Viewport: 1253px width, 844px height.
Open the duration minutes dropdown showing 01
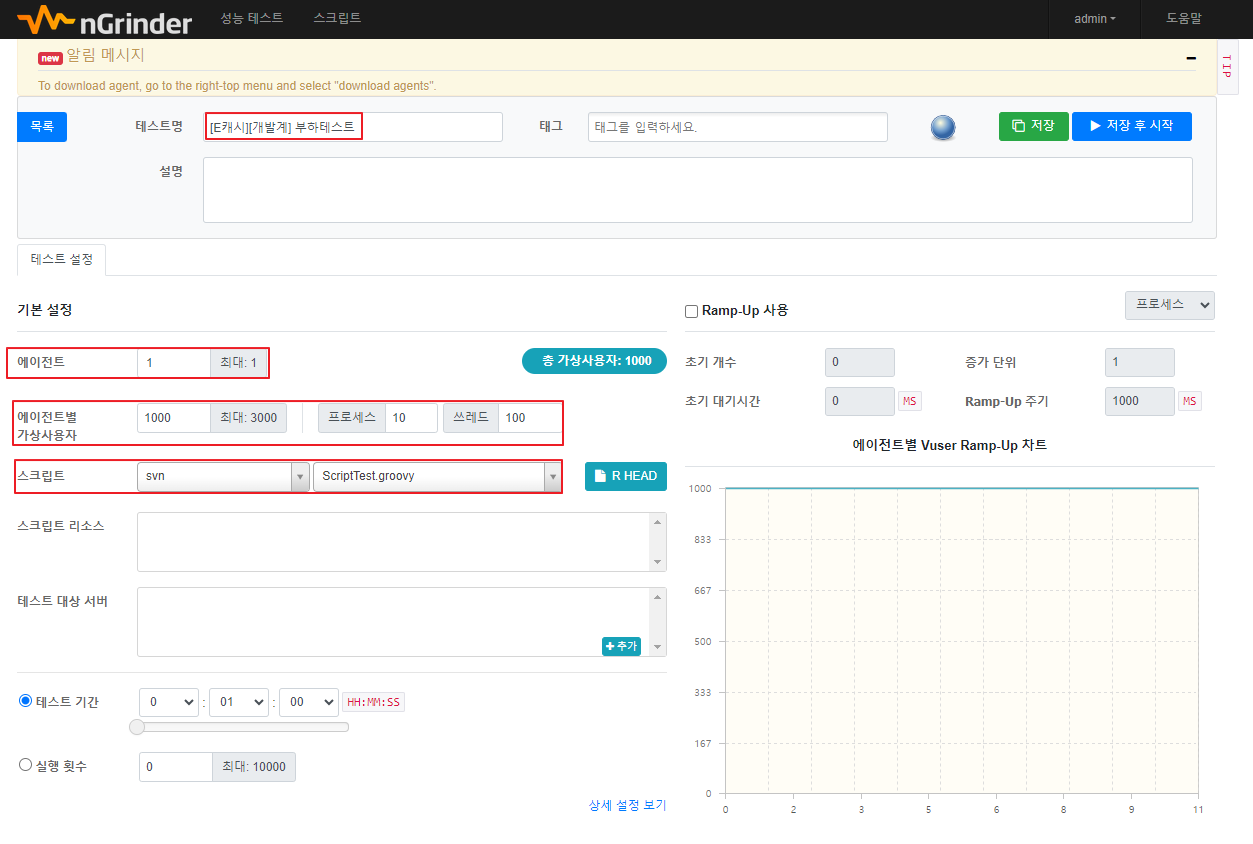point(239,702)
